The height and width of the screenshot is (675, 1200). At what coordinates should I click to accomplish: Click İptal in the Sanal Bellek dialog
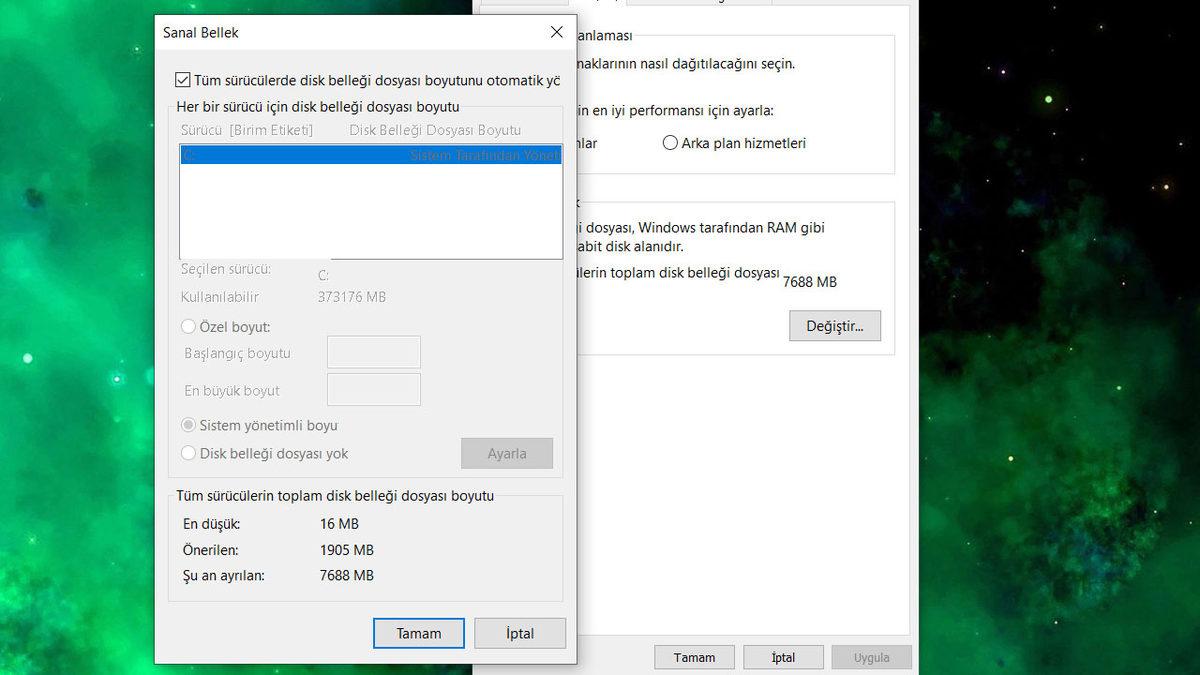tap(520, 633)
